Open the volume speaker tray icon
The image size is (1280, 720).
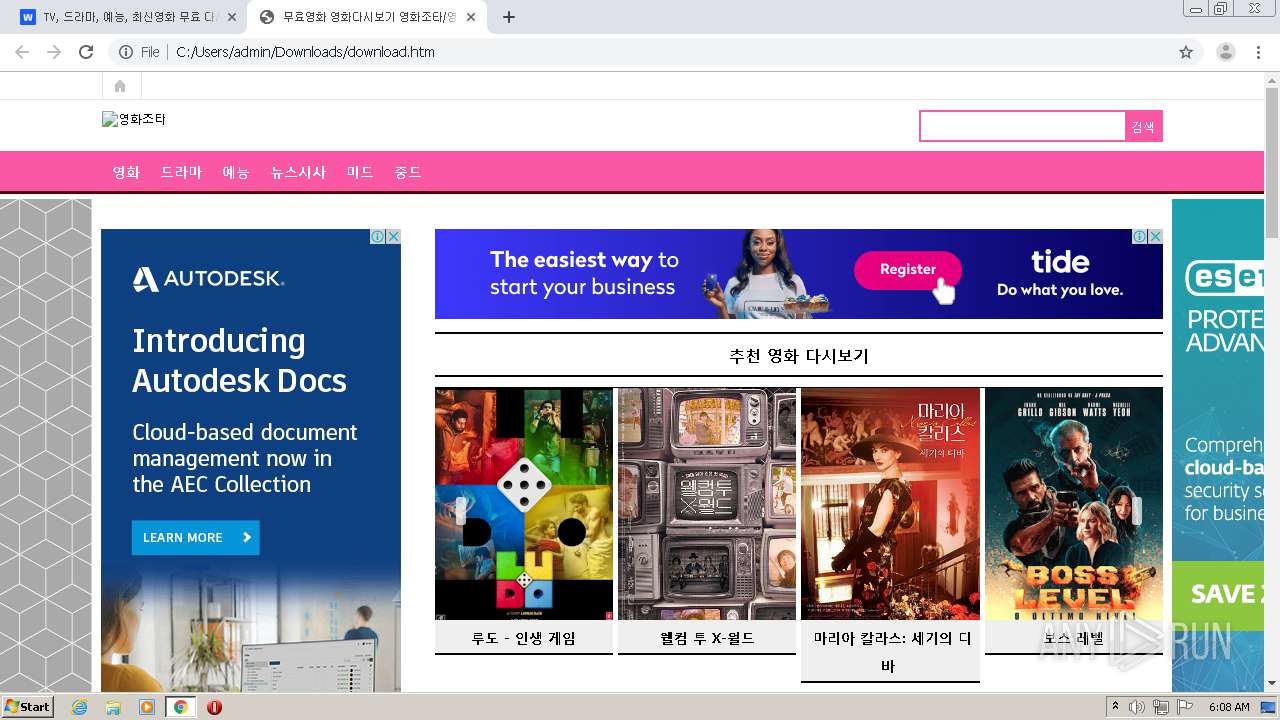[1137, 707]
